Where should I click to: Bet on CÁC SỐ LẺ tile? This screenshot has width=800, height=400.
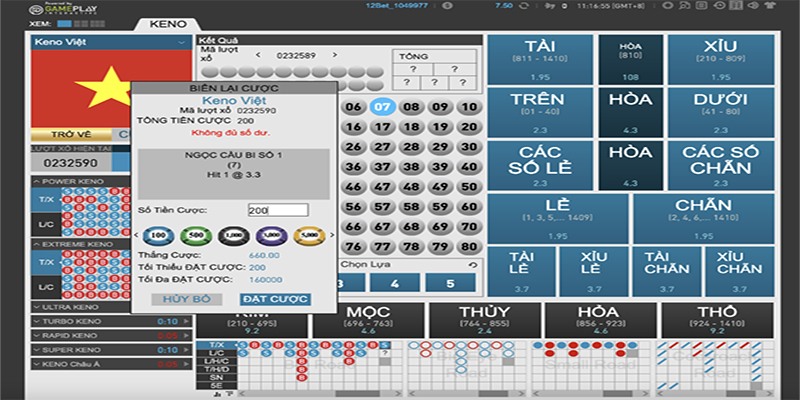[x=540, y=165]
